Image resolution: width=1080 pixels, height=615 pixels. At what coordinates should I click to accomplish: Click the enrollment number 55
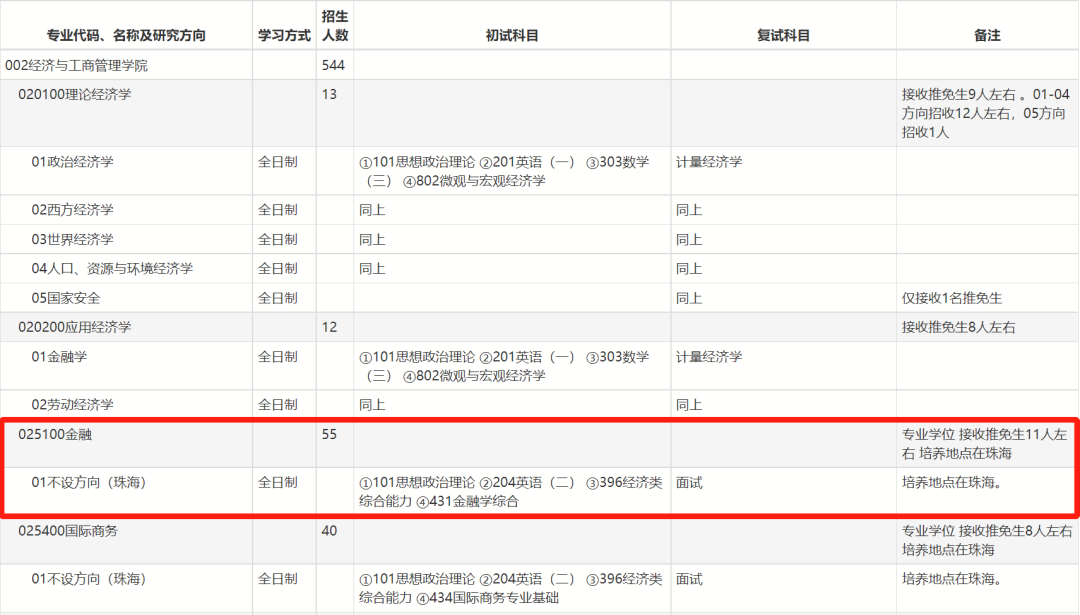[x=329, y=435]
